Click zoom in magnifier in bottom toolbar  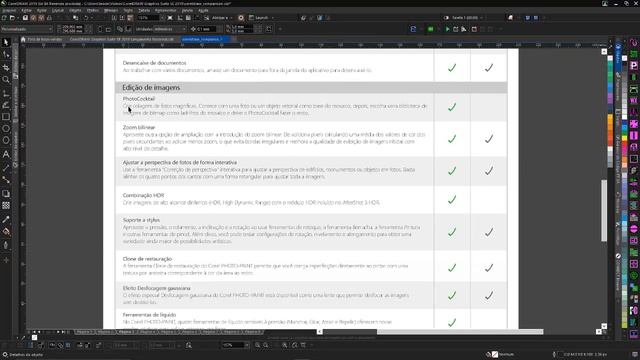[x=258, y=345]
